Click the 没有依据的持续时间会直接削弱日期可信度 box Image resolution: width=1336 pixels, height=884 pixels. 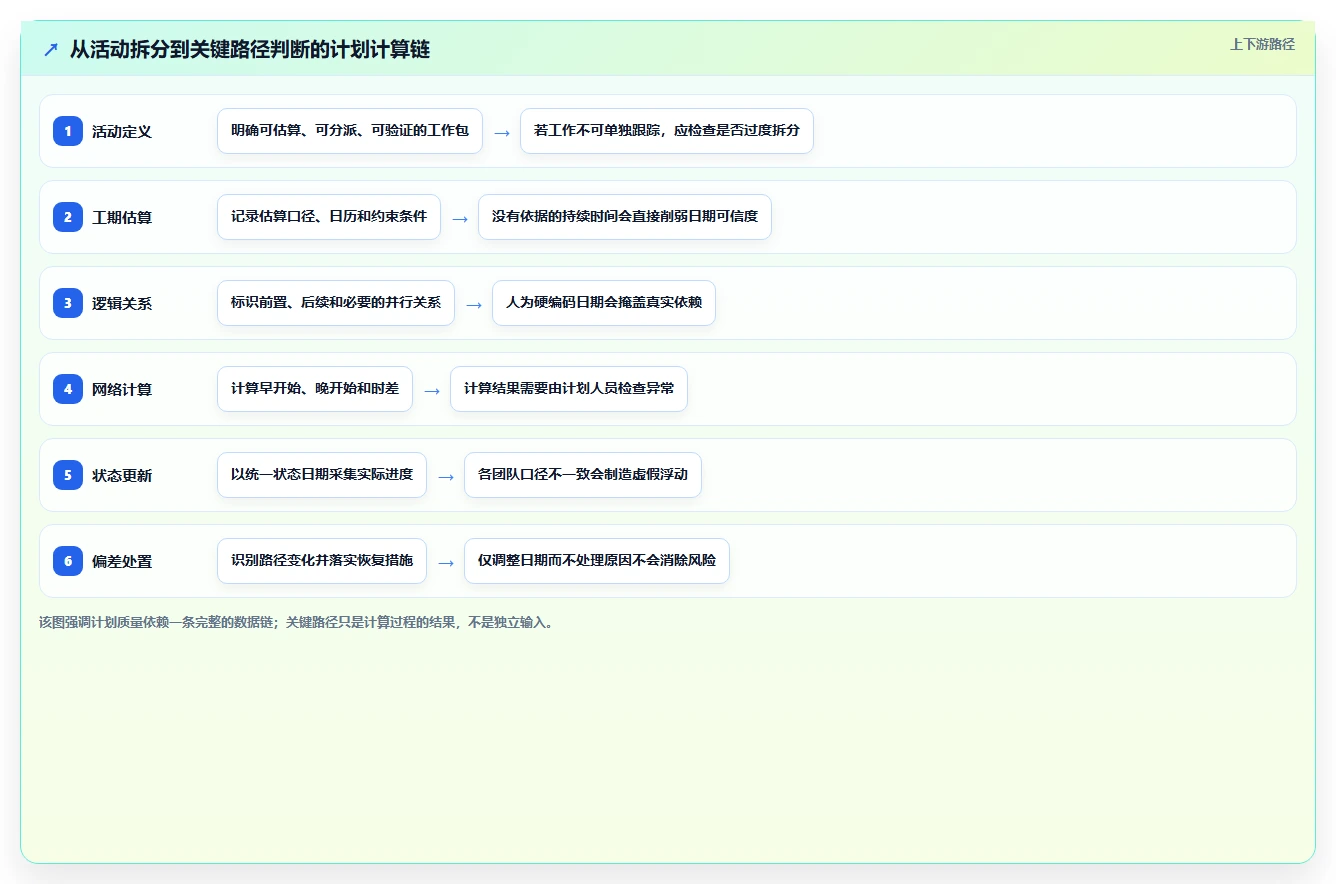625,217
